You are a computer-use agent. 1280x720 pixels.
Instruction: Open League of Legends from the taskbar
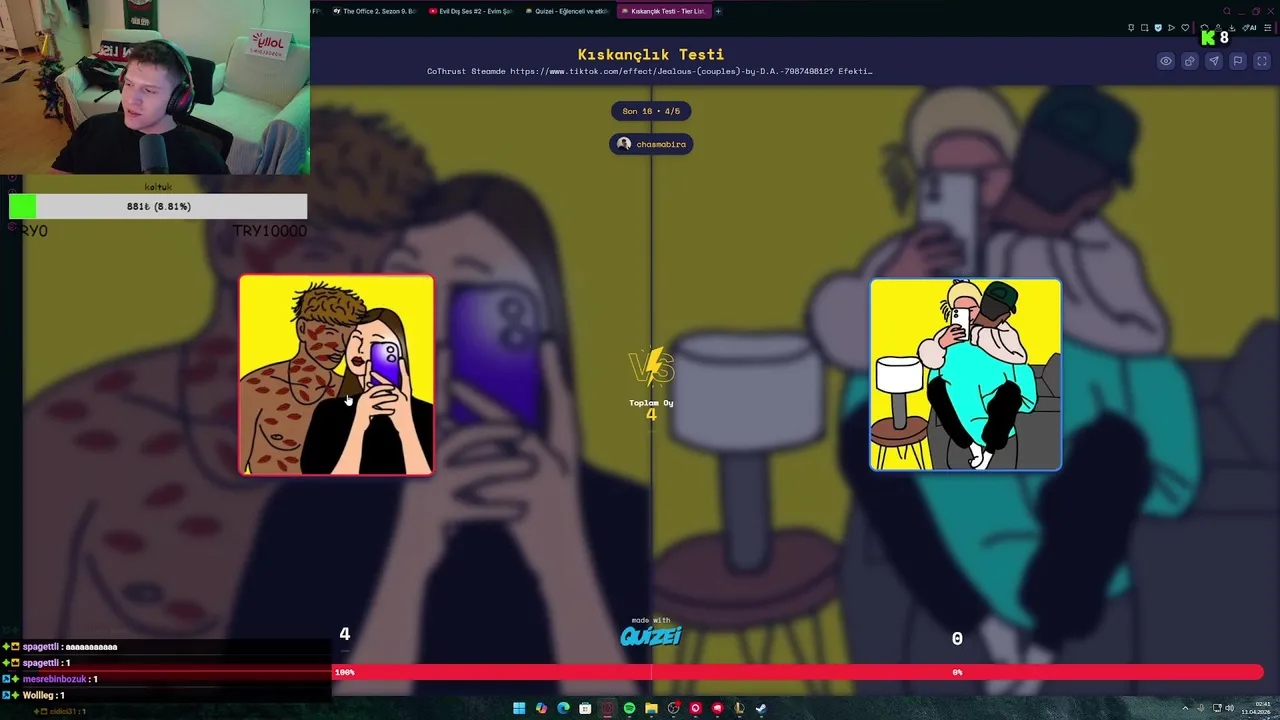(739, 708)
